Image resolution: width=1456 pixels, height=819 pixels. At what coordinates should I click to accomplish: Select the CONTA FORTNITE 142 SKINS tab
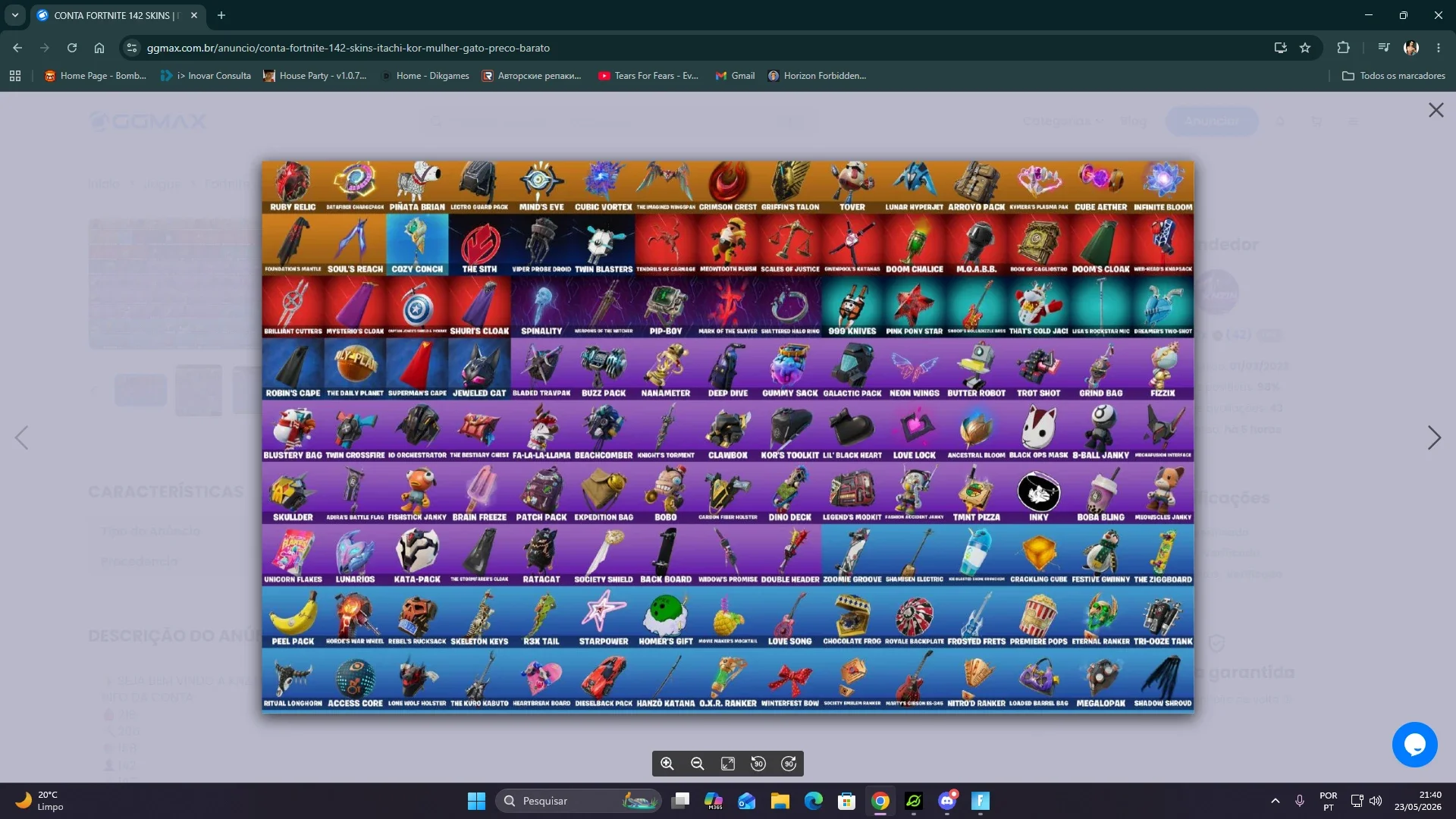click(118, 15)
